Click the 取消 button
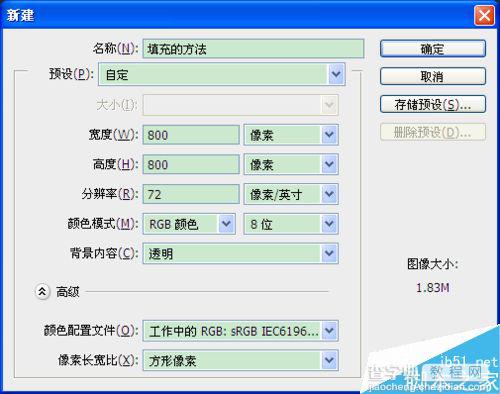Image resolution: width=500 pixels, height=394 pixels. pos(433,77)
